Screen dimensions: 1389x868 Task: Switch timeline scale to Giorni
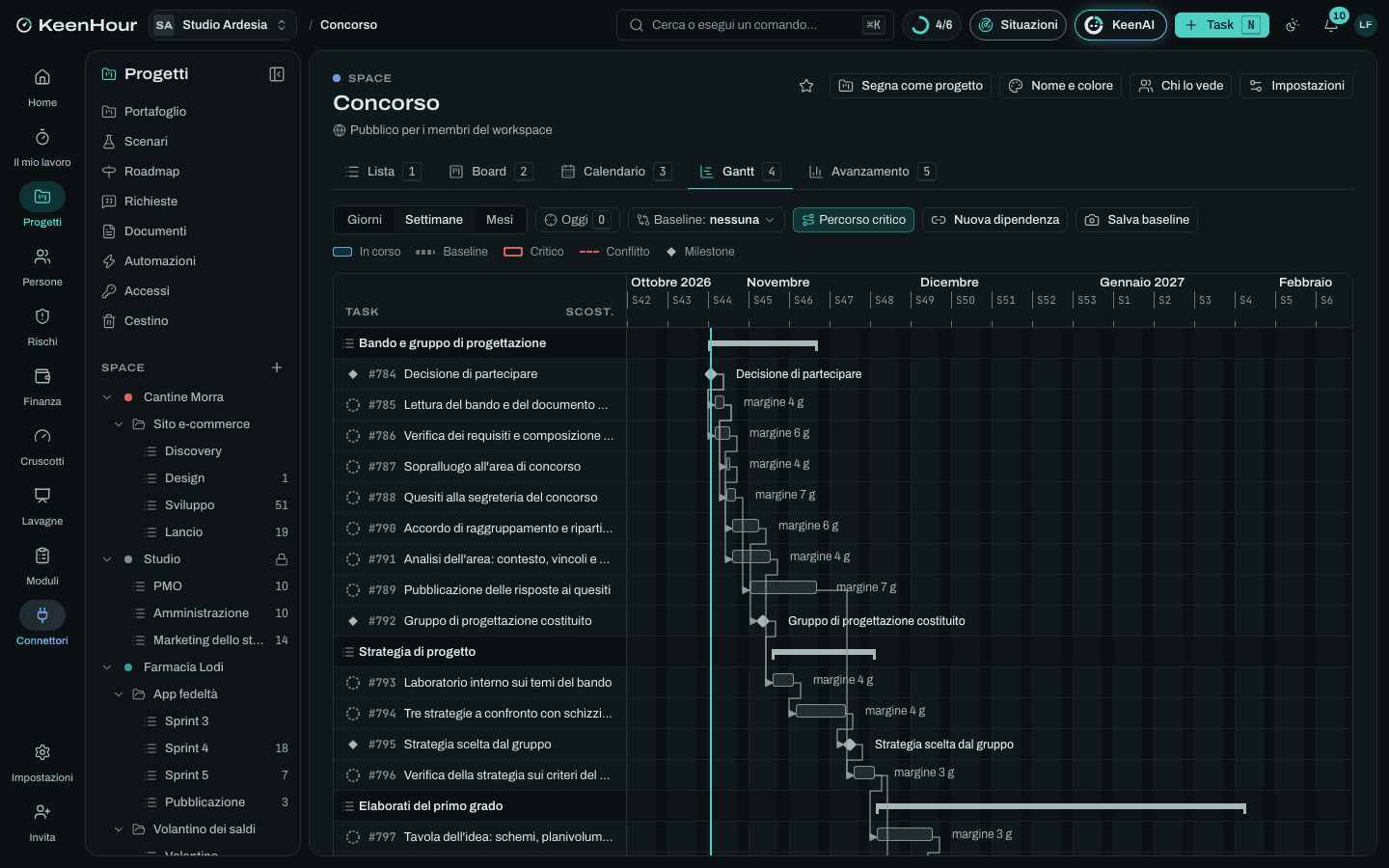pos(365,220)
